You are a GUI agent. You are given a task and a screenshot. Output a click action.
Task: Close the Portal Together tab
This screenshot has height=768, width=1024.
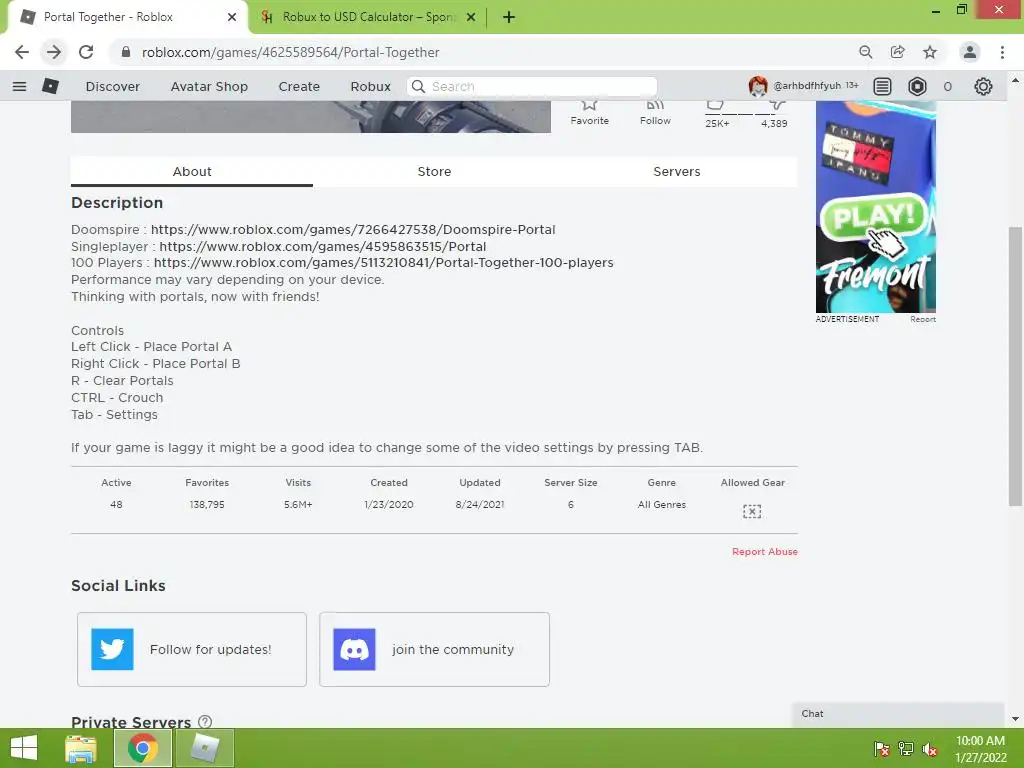click(232, 17)
